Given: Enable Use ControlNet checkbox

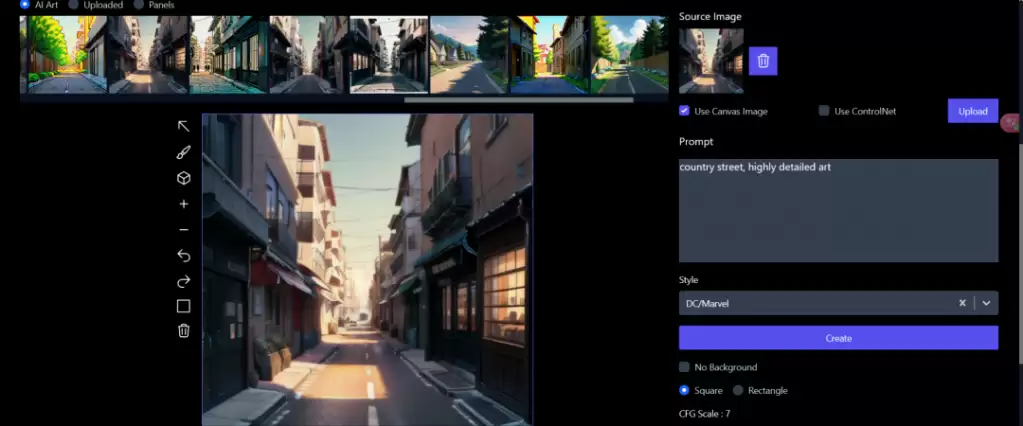Looking at the screenshot, I should [x=824, y=110].
